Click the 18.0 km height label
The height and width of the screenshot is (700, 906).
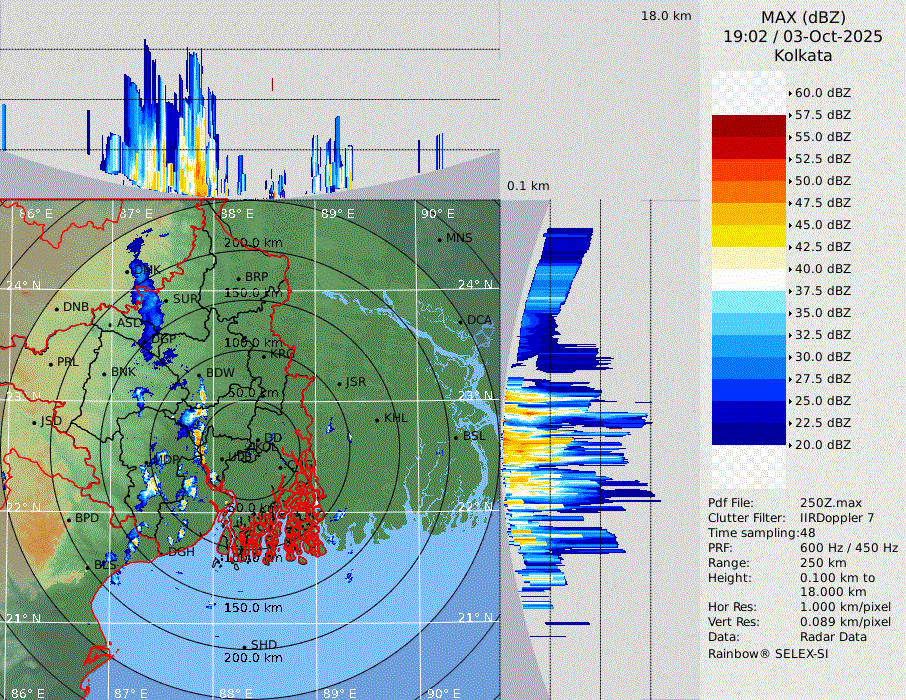666,16
